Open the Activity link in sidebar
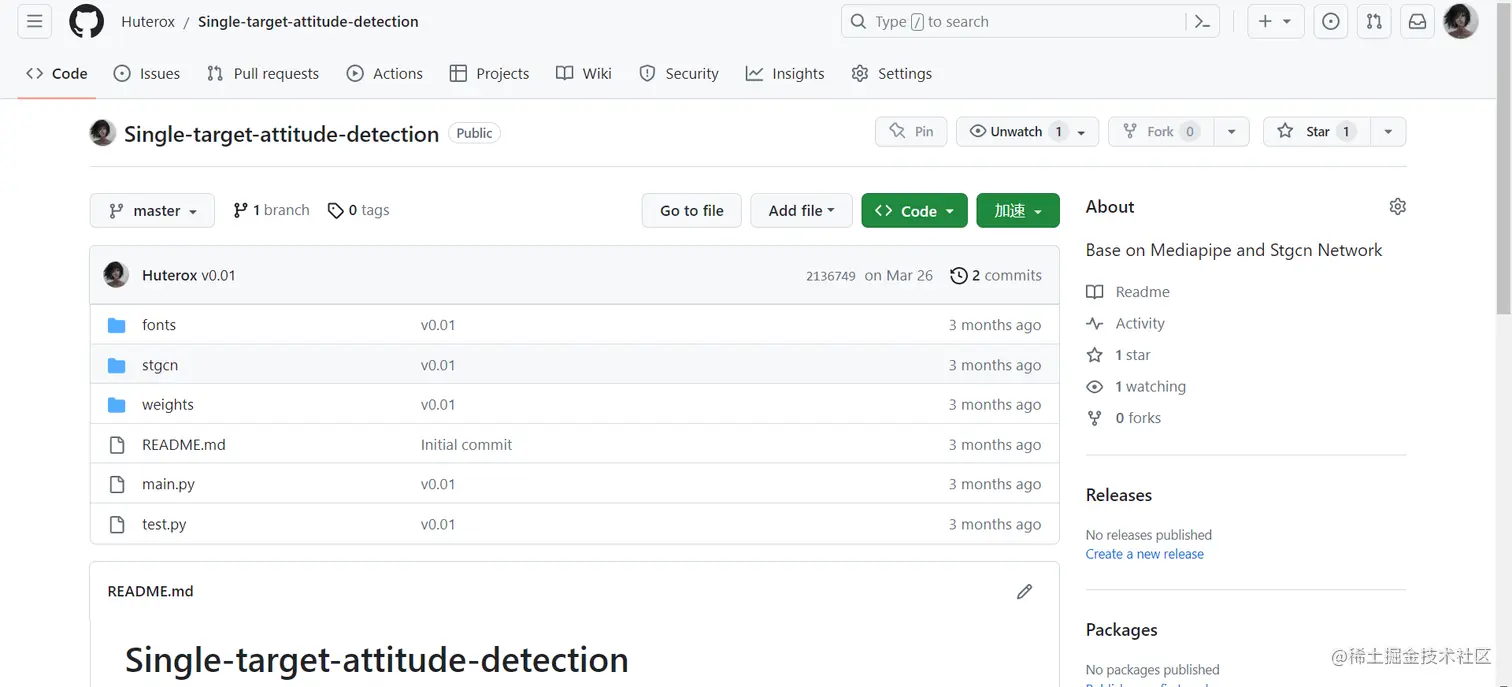The width and height of the screenshot is (1512, 687). [x=1126, y=323]
